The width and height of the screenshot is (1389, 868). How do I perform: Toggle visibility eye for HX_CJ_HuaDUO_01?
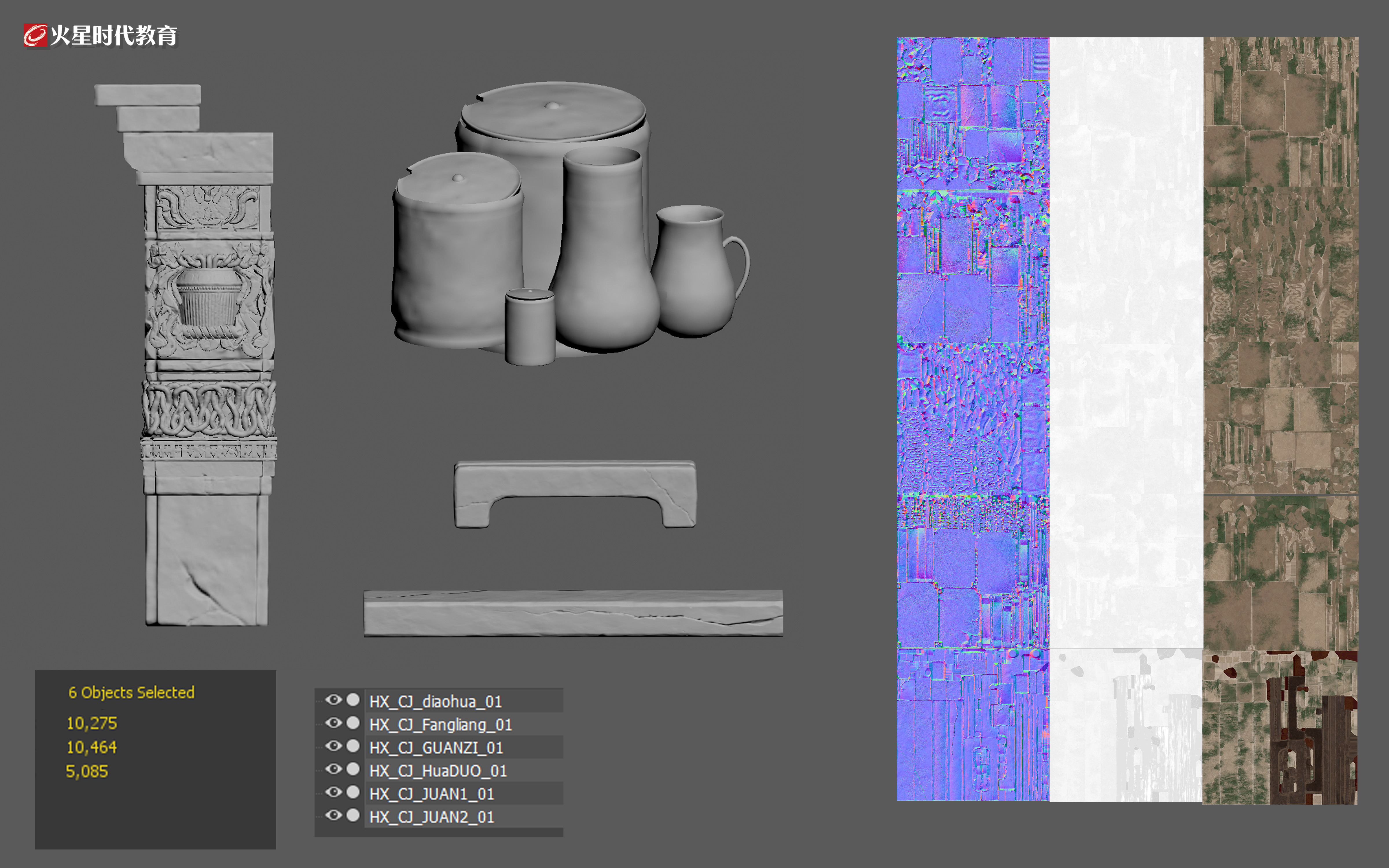[x=333, y=769]
